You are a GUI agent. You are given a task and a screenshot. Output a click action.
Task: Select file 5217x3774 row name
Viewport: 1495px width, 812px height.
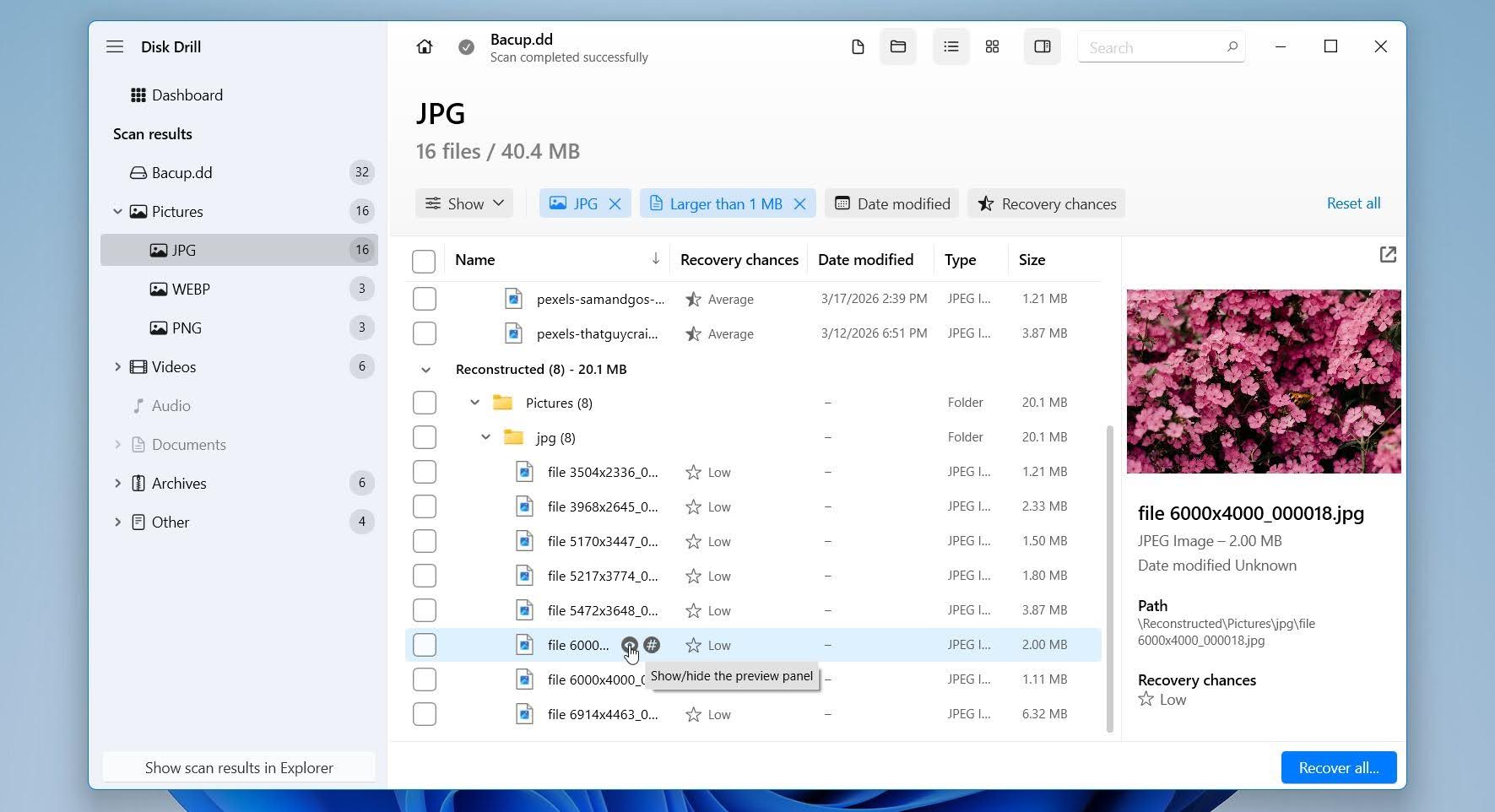[x=603, y=576]
